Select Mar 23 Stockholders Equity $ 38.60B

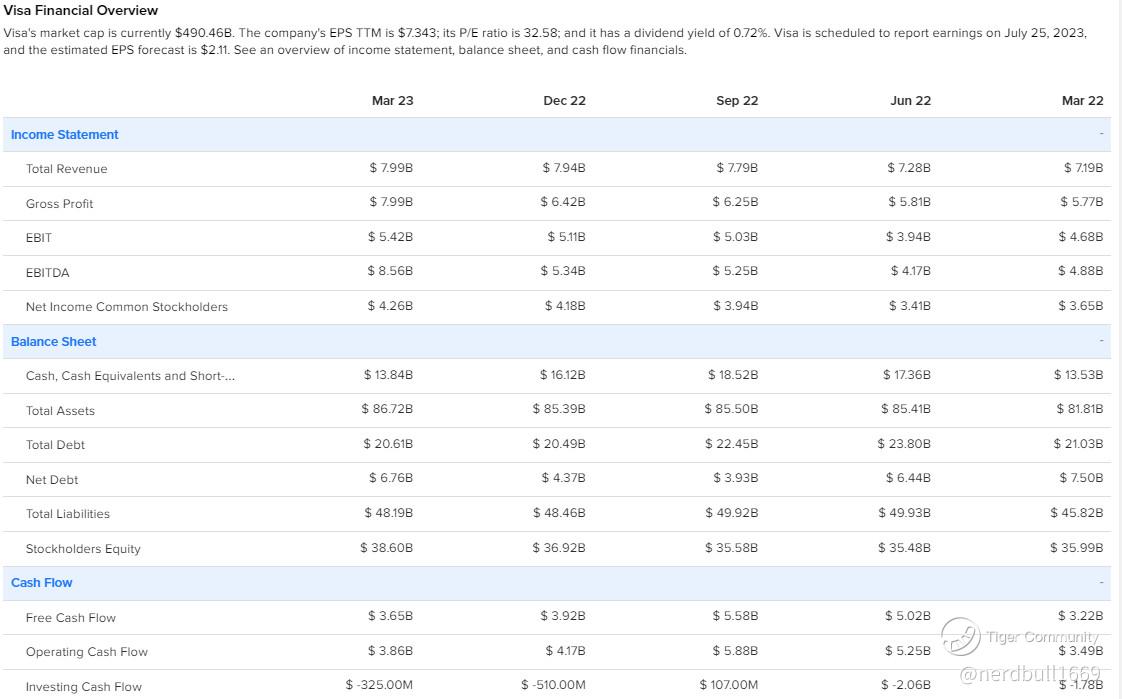coord(386,548)
